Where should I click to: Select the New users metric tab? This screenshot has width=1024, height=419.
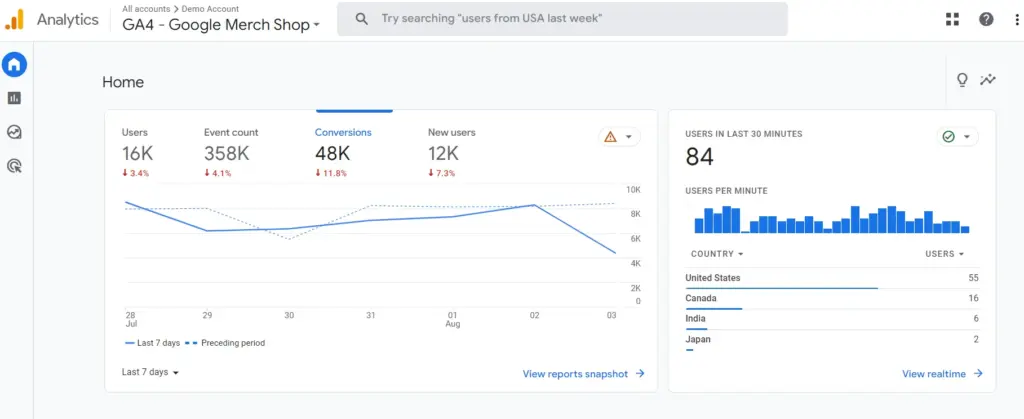452,152
